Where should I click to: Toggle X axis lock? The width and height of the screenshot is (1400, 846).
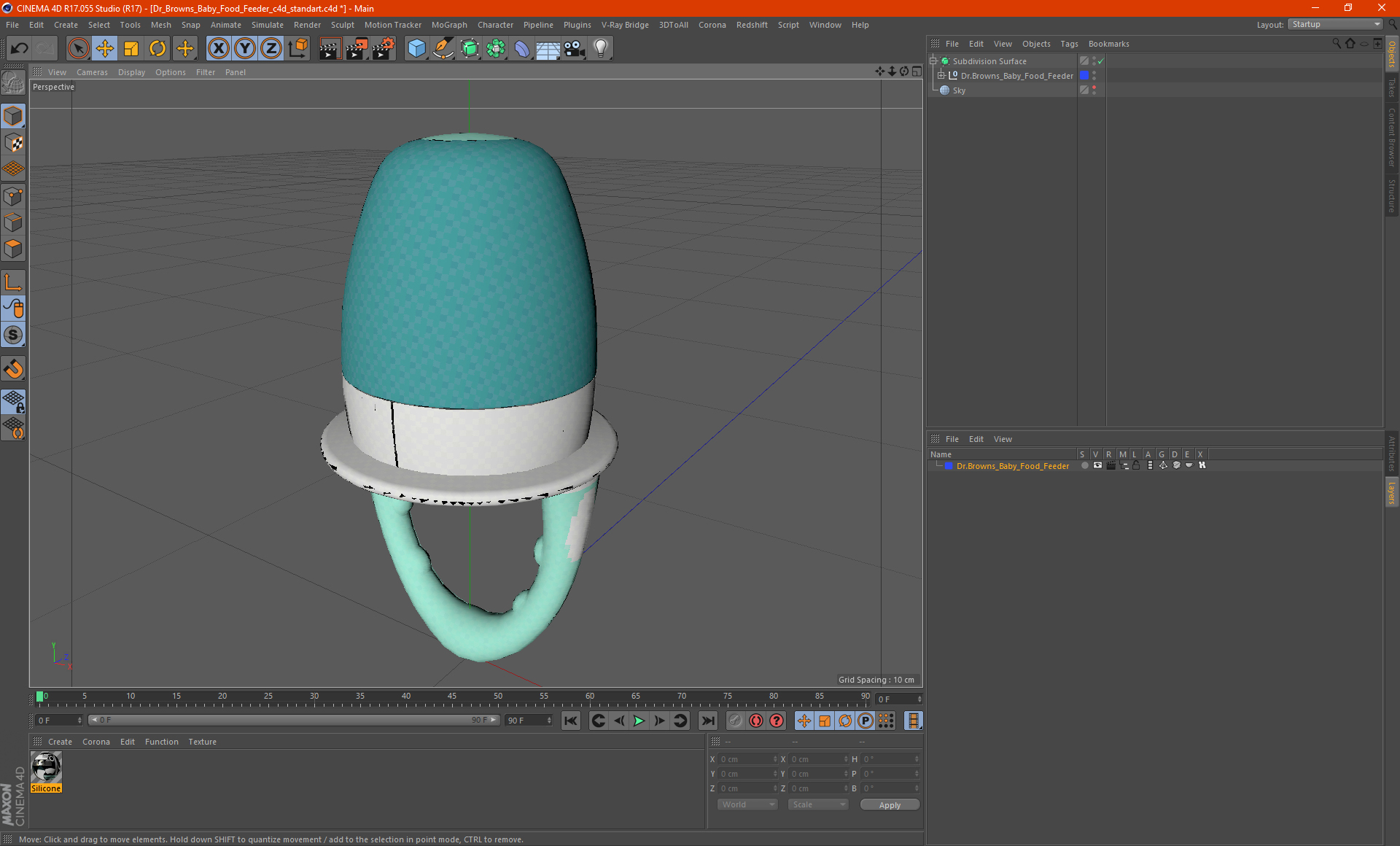(x=218, y=49)
